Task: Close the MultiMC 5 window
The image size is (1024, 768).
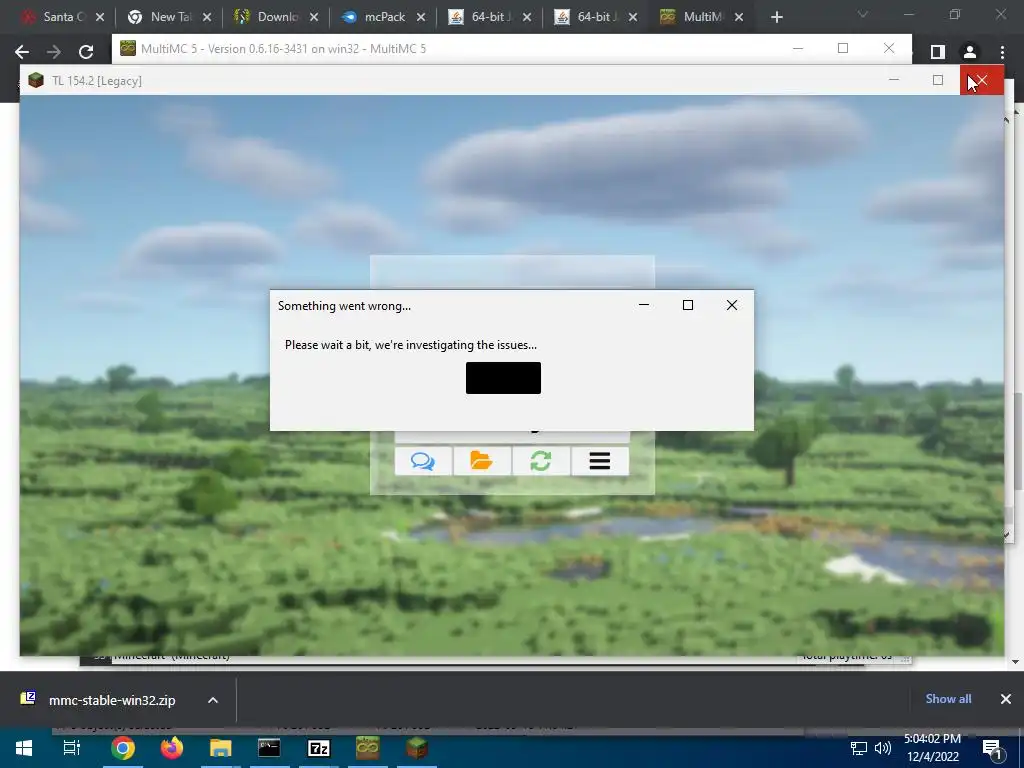Action: click(889, 48)
